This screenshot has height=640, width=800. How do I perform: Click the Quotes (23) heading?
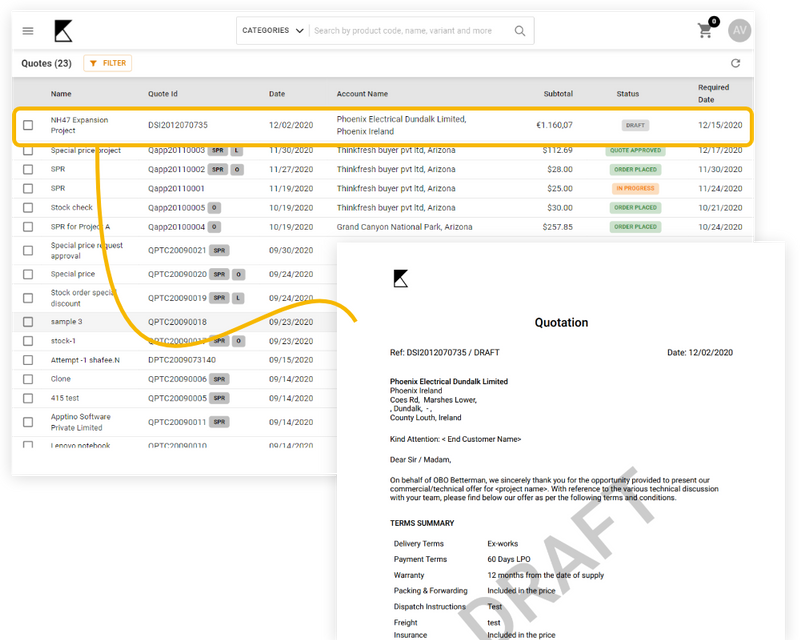(x=46, y=62)
